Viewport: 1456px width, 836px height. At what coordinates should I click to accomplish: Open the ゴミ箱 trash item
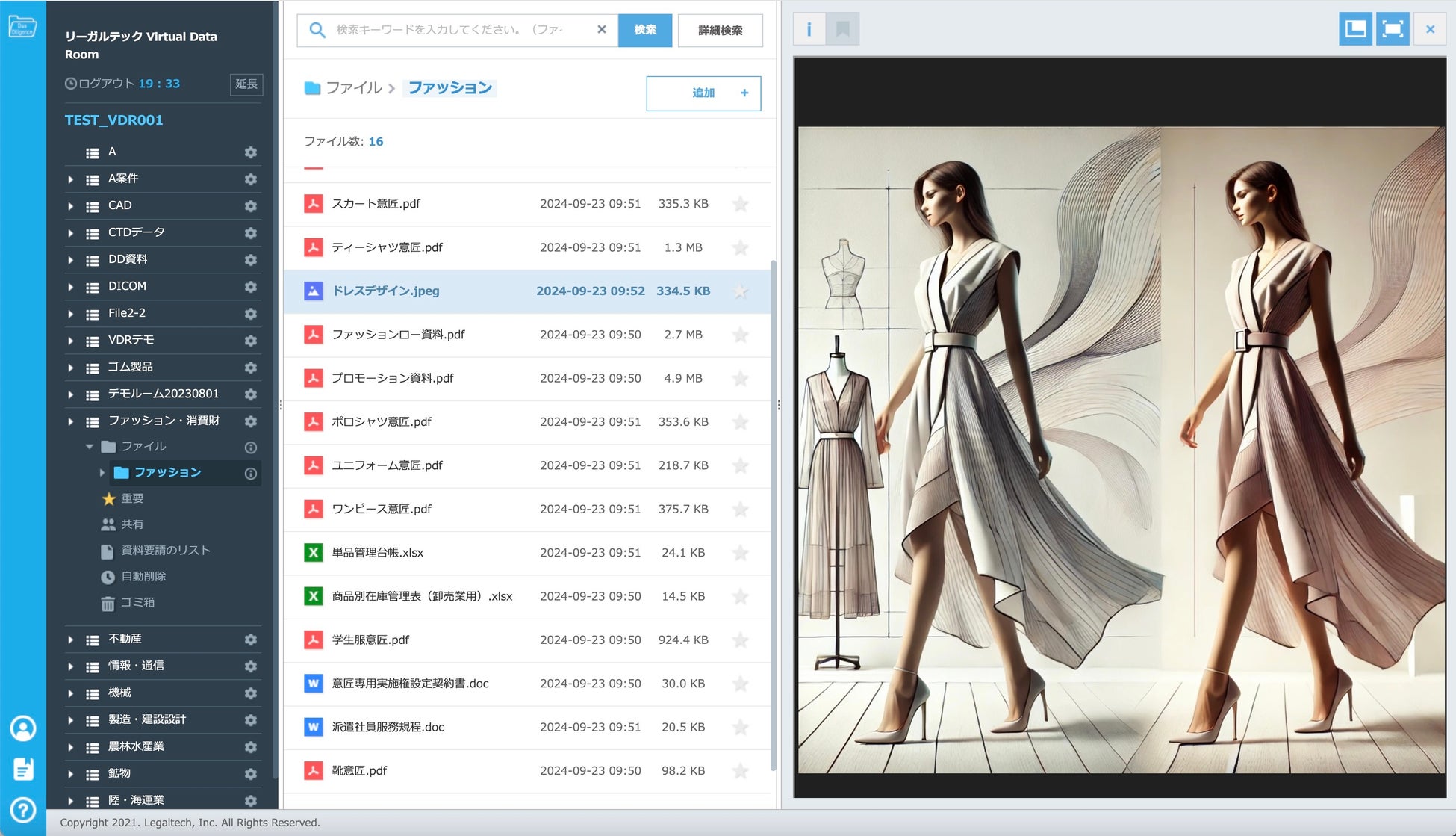pyautogui.click(x=137, y=602)
